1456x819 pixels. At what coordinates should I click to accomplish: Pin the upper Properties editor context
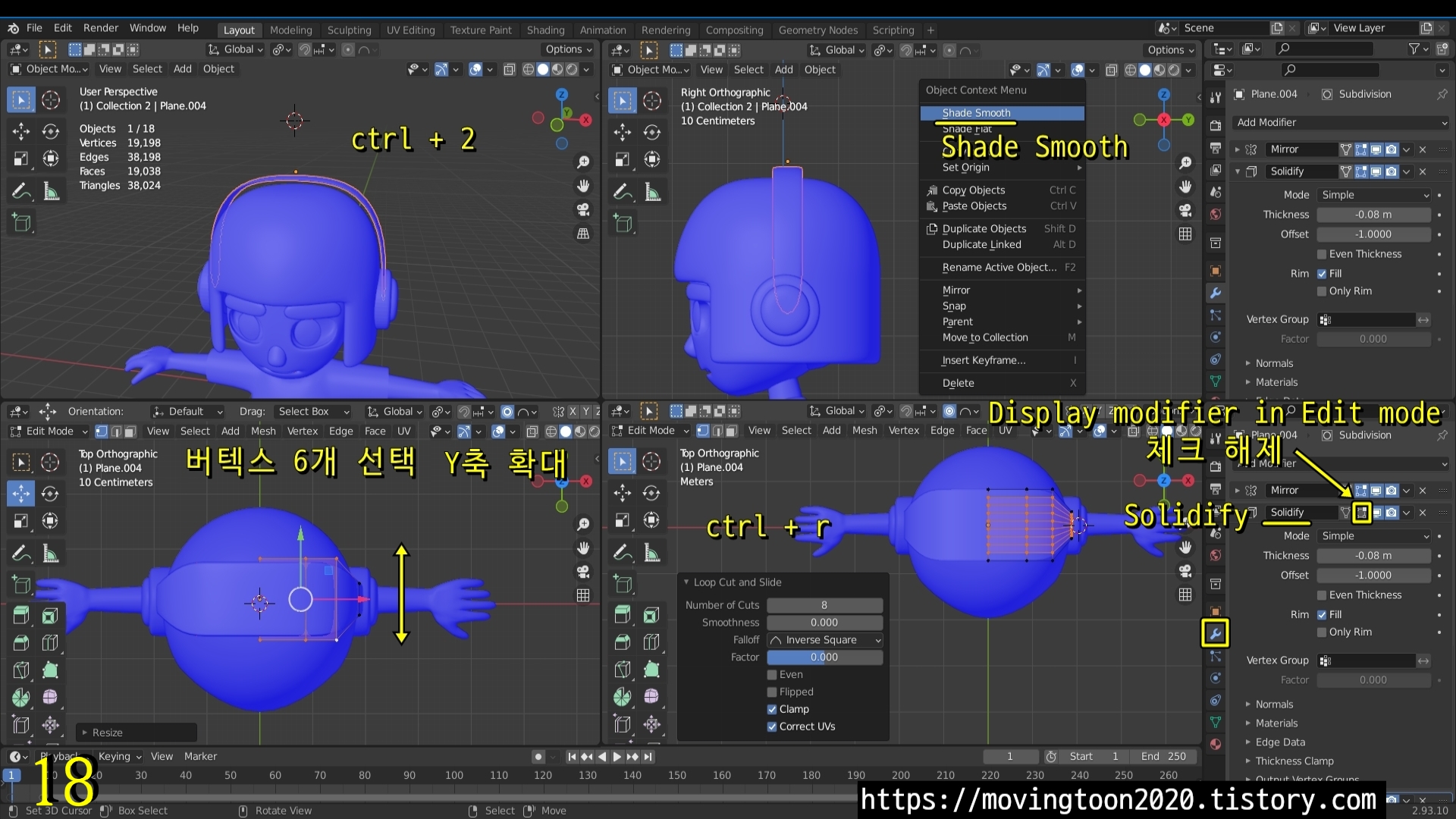1442,94
